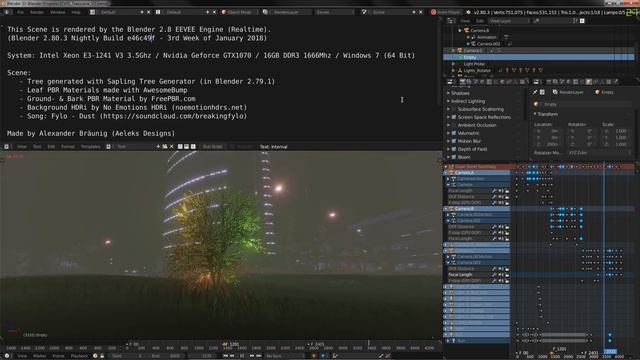Viewport: 640px width, 360px height.
Task: Click the F_1201 marker in timeline
Action: tap(231, 344)
